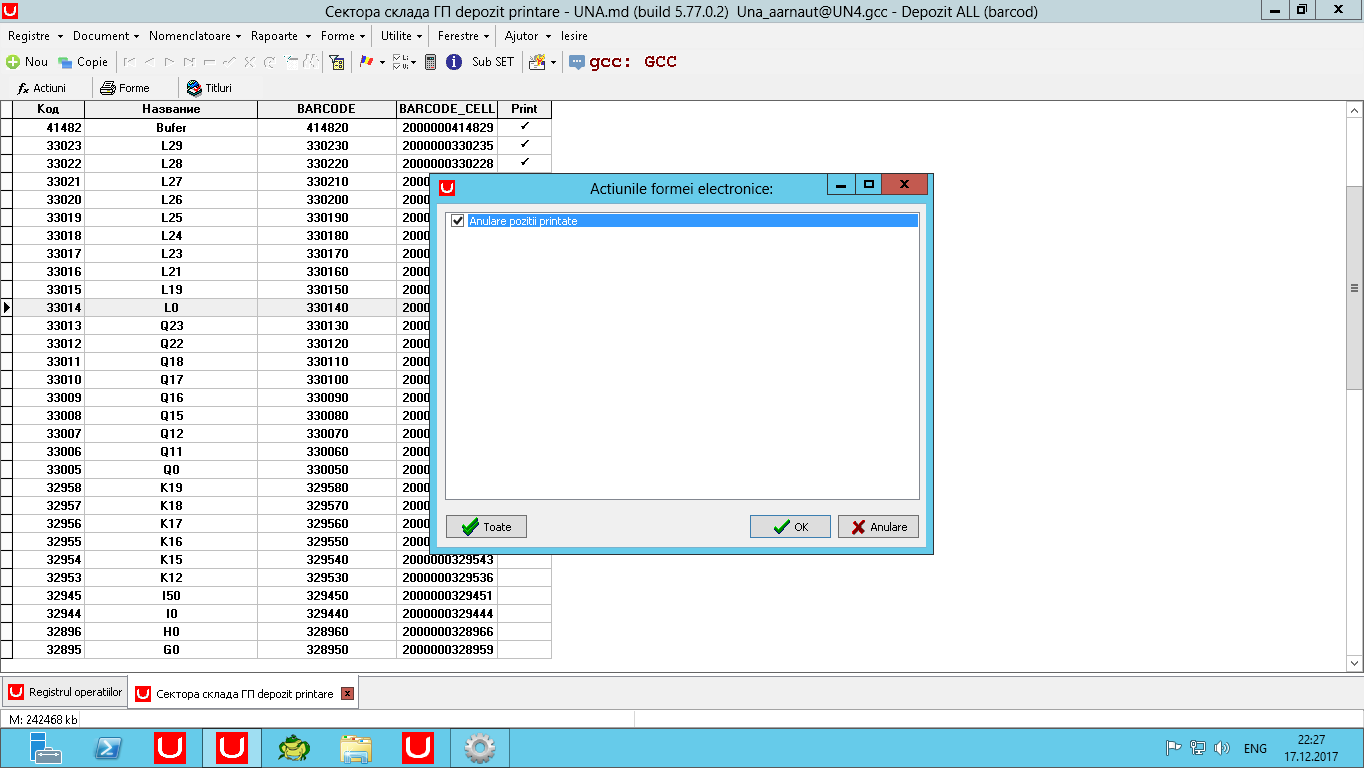Image resolution: width=1364 pixels, height=768 pixels.
Task: Toggle the Print checkmark for the L28 row
Action: coord(524,163)
